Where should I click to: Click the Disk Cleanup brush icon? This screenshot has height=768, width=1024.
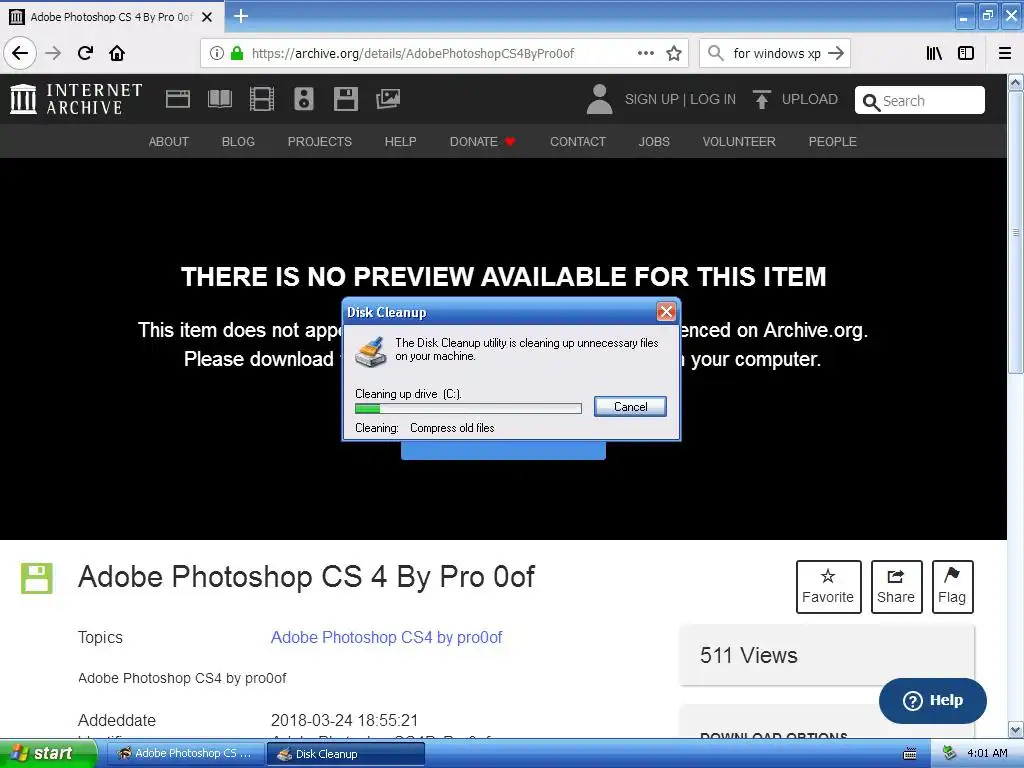371,351
